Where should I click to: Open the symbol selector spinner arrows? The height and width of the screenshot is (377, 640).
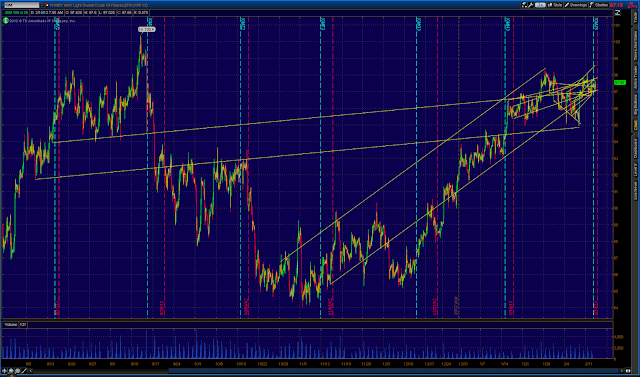coord(42,5)
